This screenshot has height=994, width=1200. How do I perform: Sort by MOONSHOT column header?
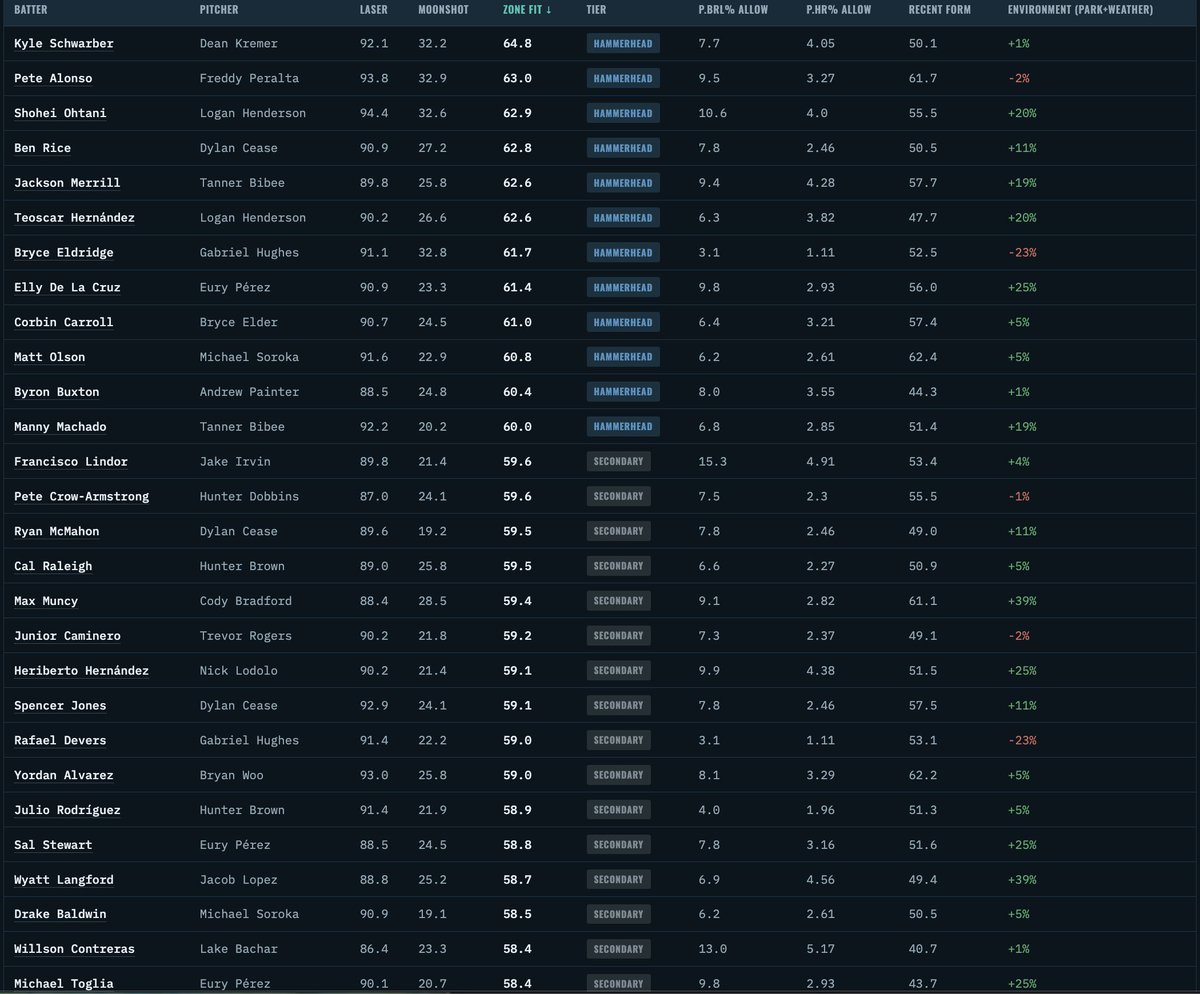tap(441, 10)
